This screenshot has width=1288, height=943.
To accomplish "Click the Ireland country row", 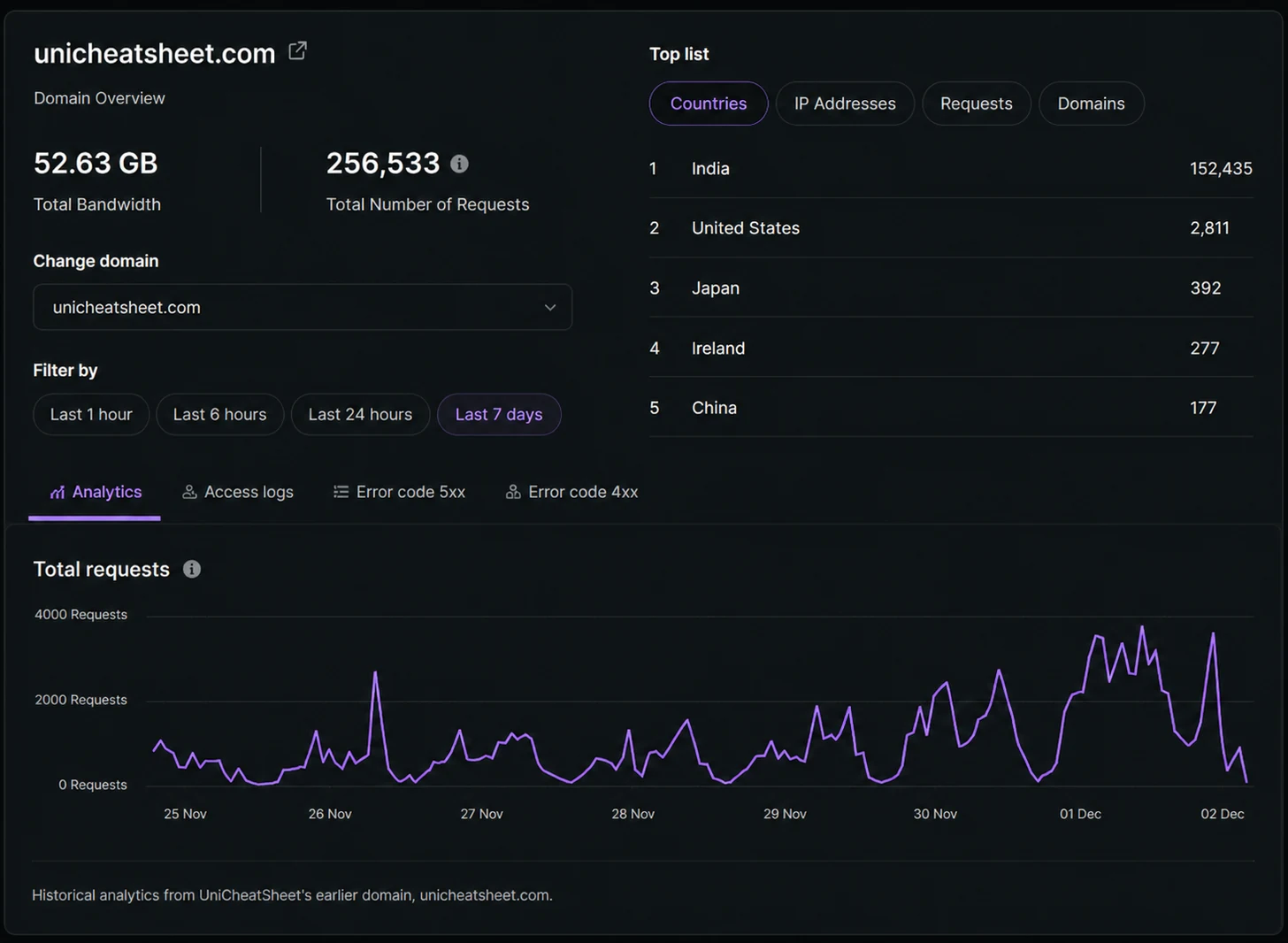I will click(951, 349).
